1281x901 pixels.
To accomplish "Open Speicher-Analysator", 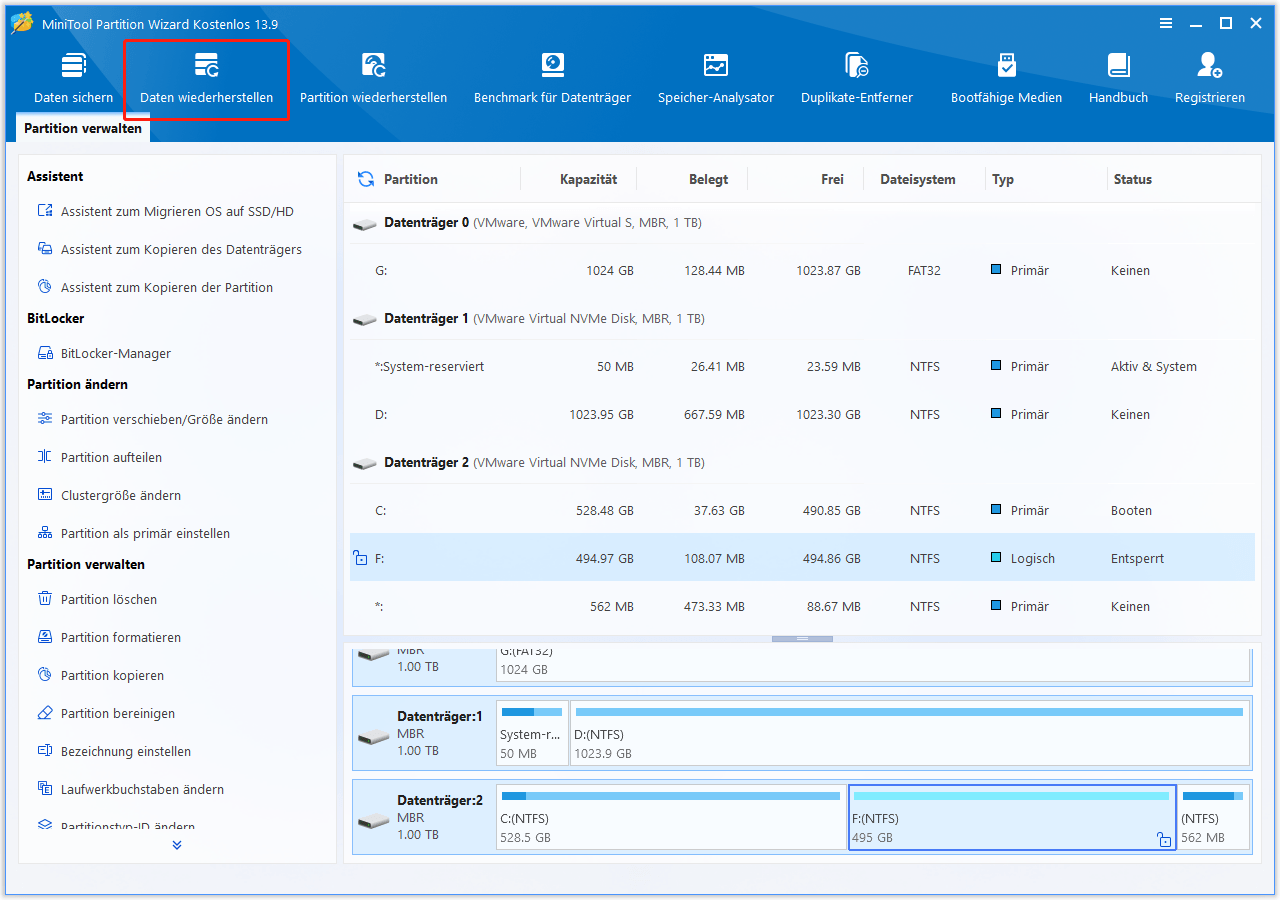I will click(716, 79).
